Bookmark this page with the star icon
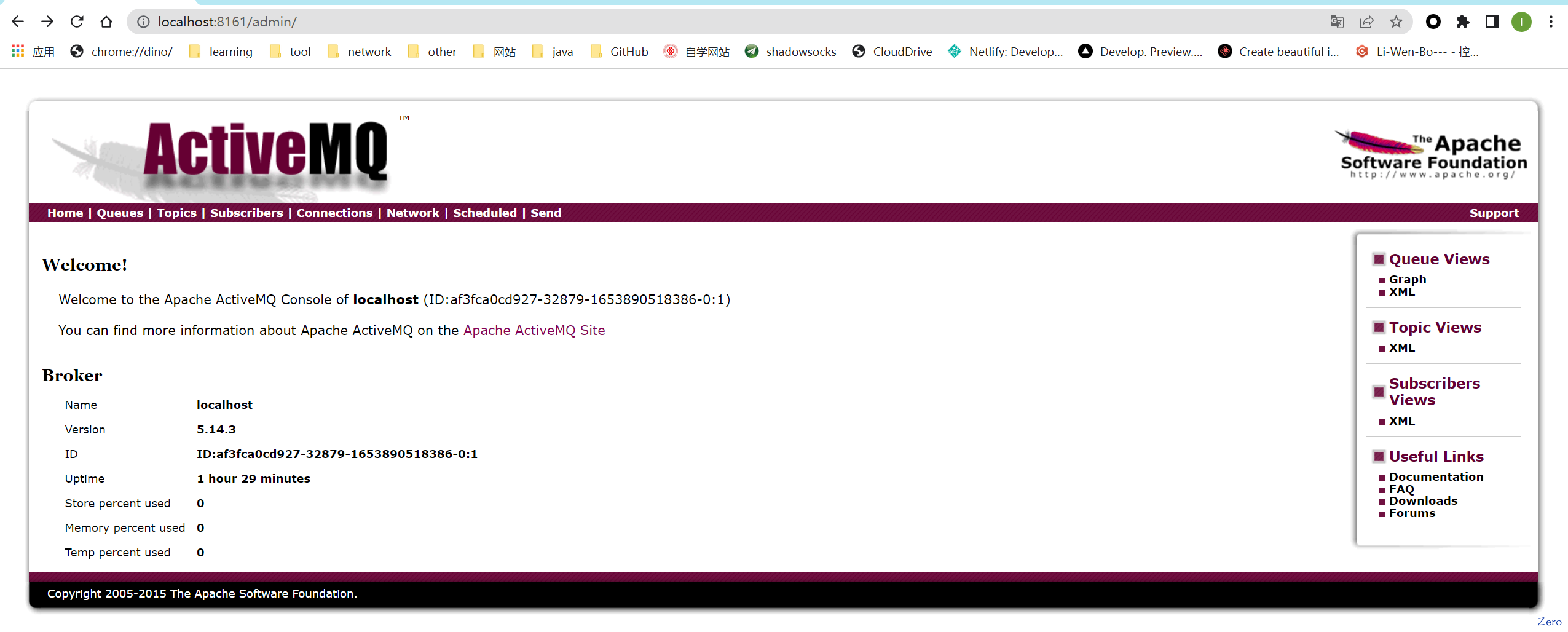This screenshot has height=632, width=1568. [1396, 22]
